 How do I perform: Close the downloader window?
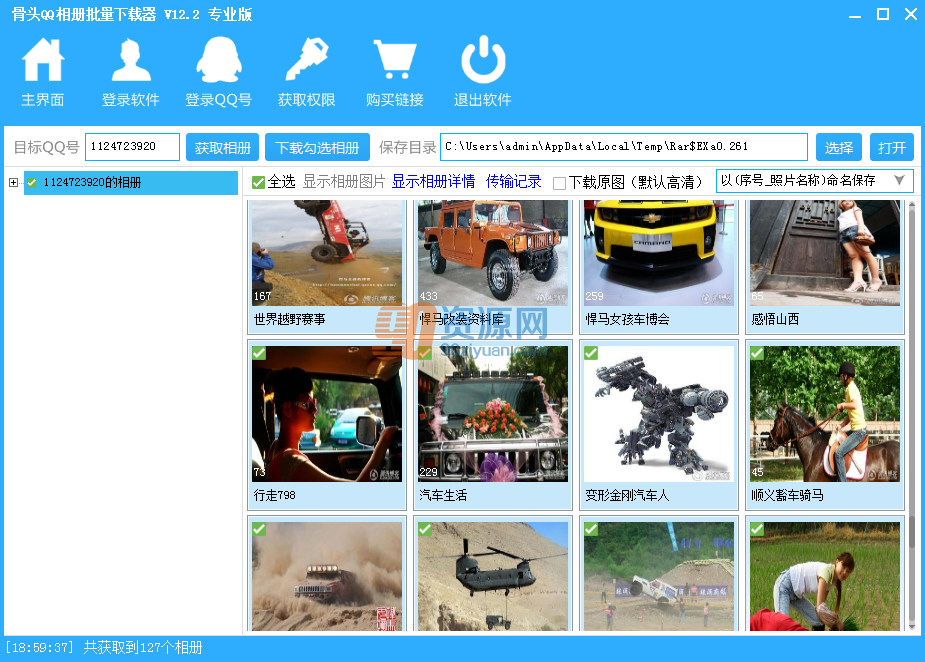[x=911, y=14]
